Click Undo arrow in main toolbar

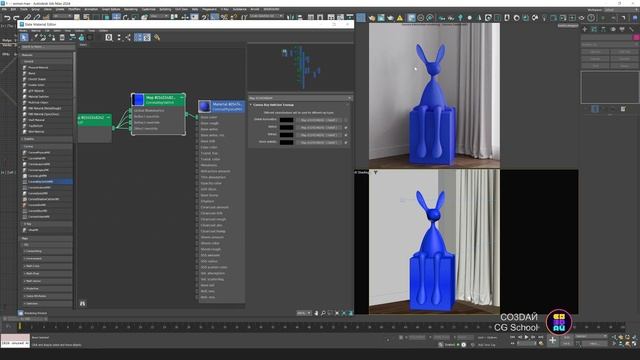tap(7, 18)
